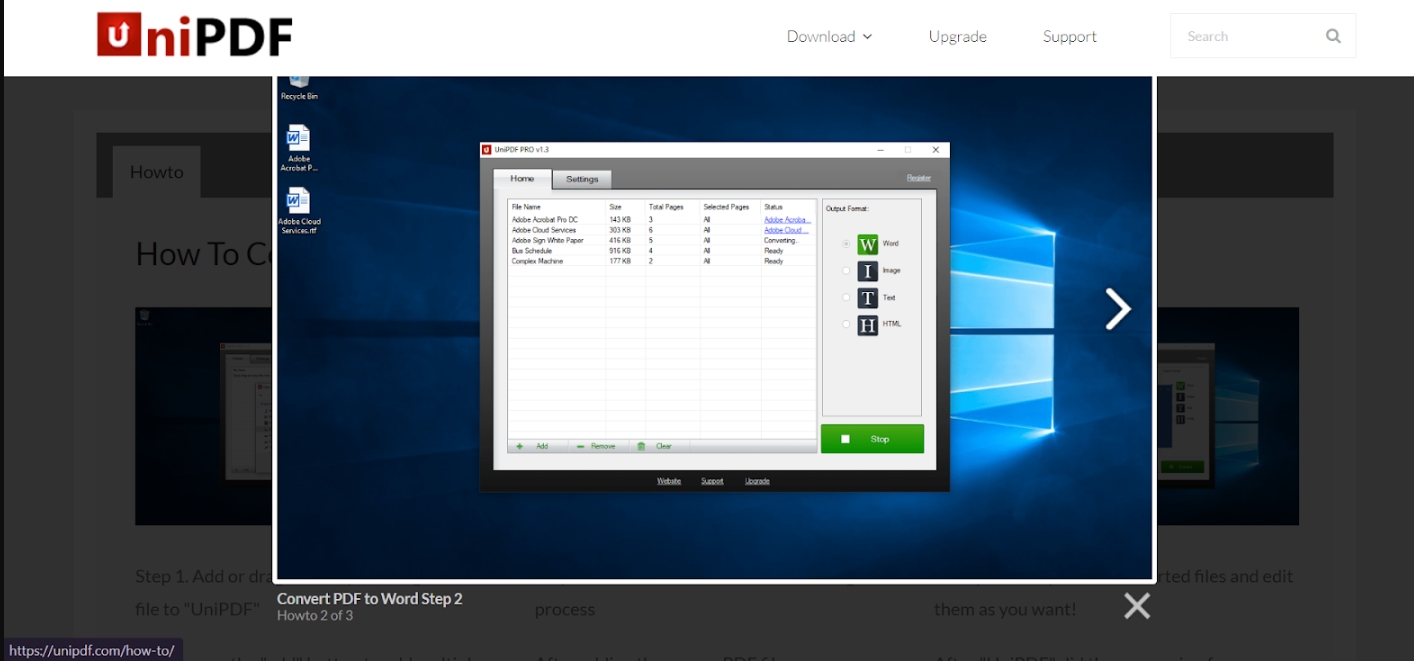Screen dimensions: 1414x661
Task: Switch to the Settings tab
Action: tap(582, 178)
